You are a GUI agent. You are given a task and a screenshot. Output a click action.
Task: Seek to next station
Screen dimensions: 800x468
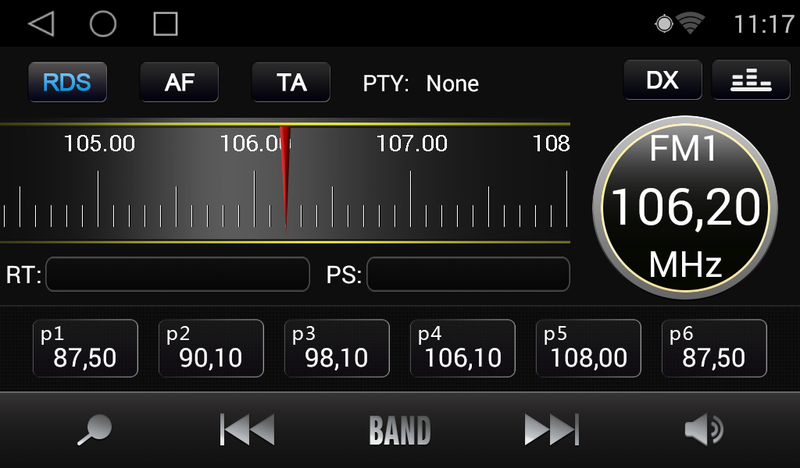[552, 430]
